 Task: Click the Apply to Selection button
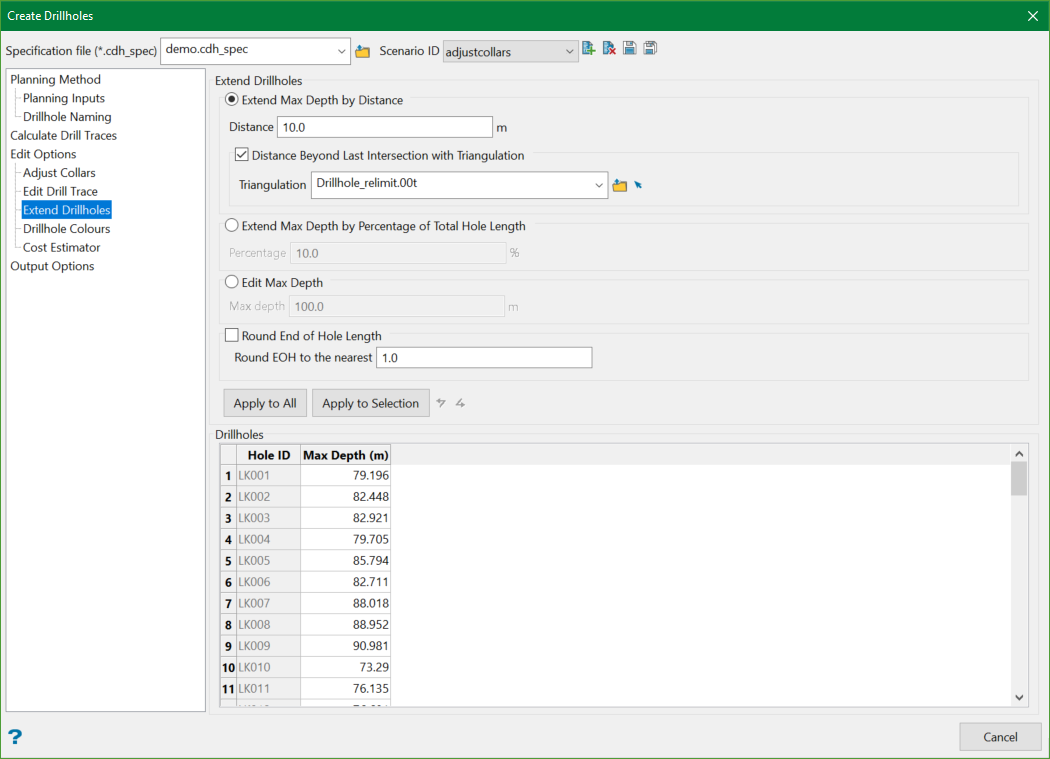[370, 403]
